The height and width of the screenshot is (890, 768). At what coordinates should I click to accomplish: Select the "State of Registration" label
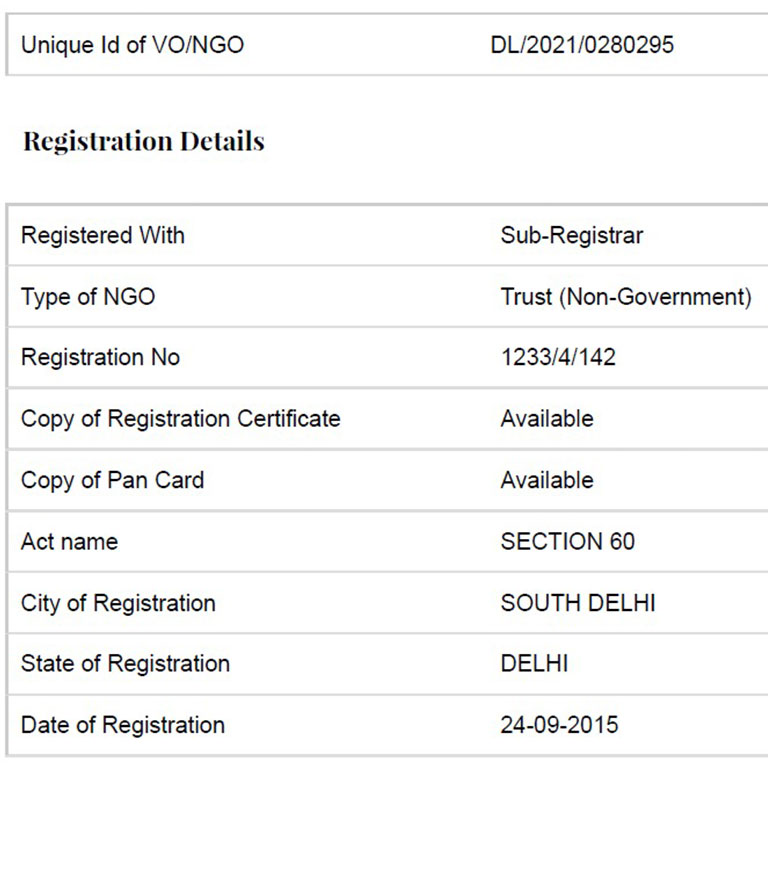tap(125, 664)
